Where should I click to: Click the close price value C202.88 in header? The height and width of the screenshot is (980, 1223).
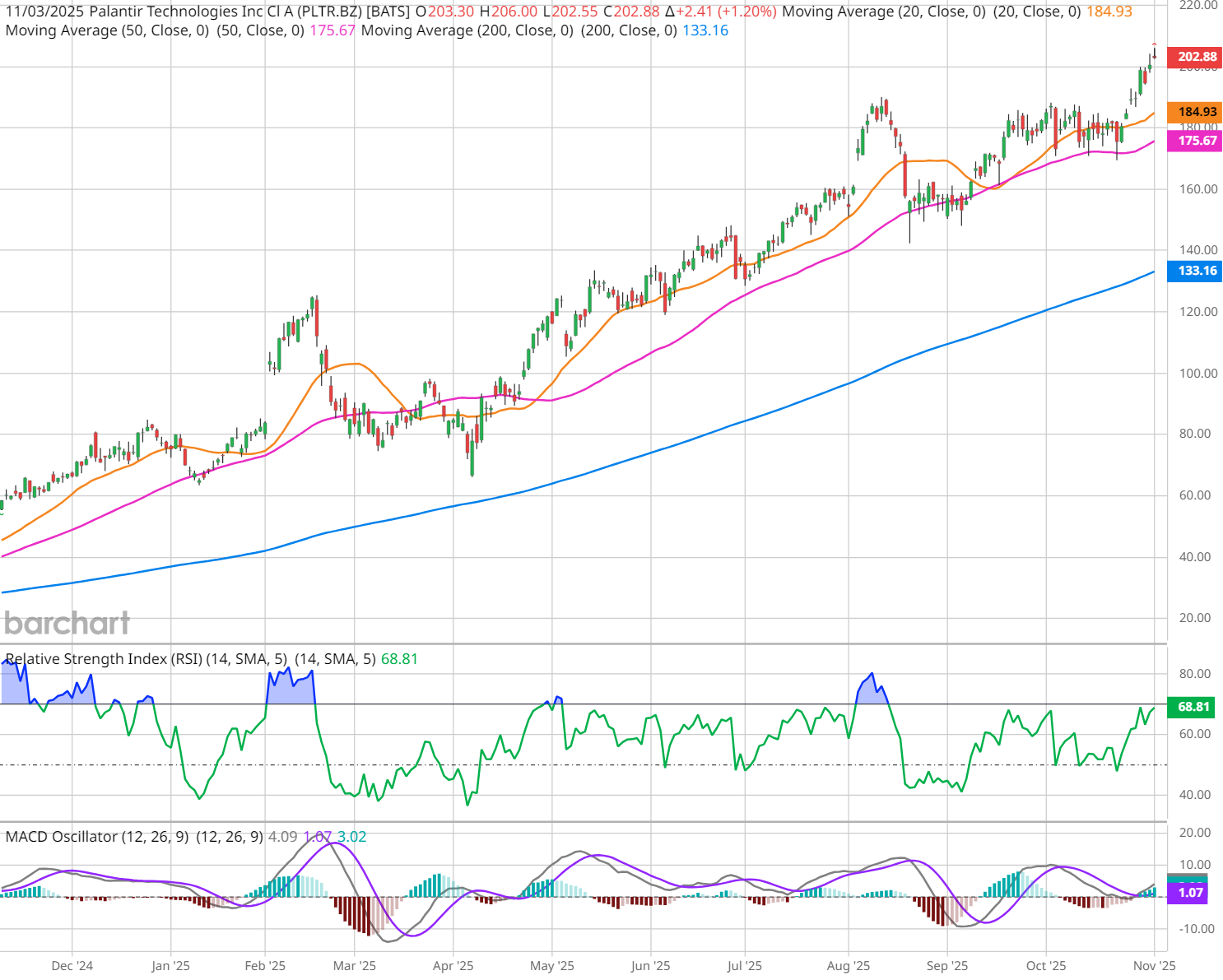[x=631, y=12]
